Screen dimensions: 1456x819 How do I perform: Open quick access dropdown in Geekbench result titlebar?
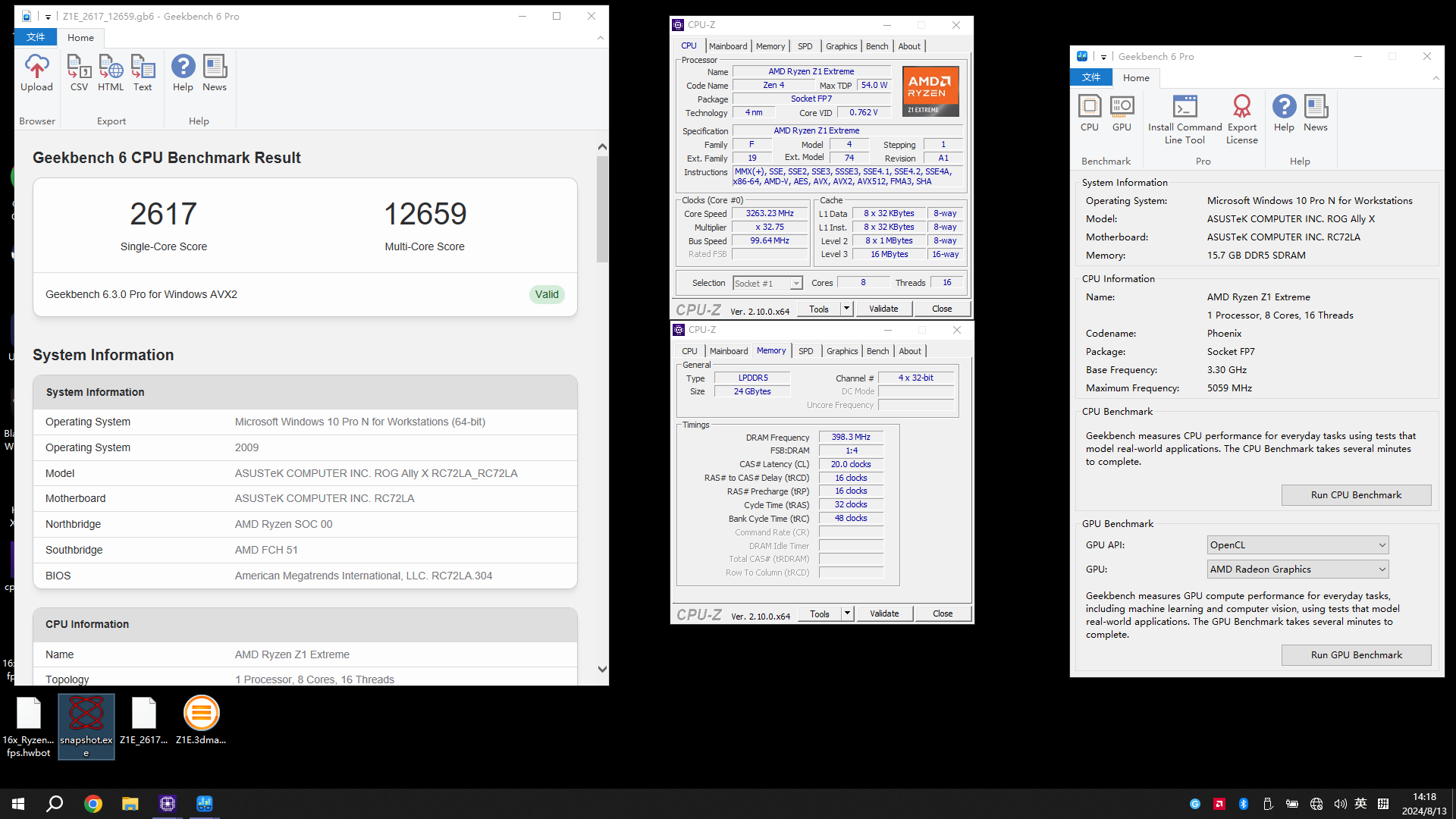[48, 16]
